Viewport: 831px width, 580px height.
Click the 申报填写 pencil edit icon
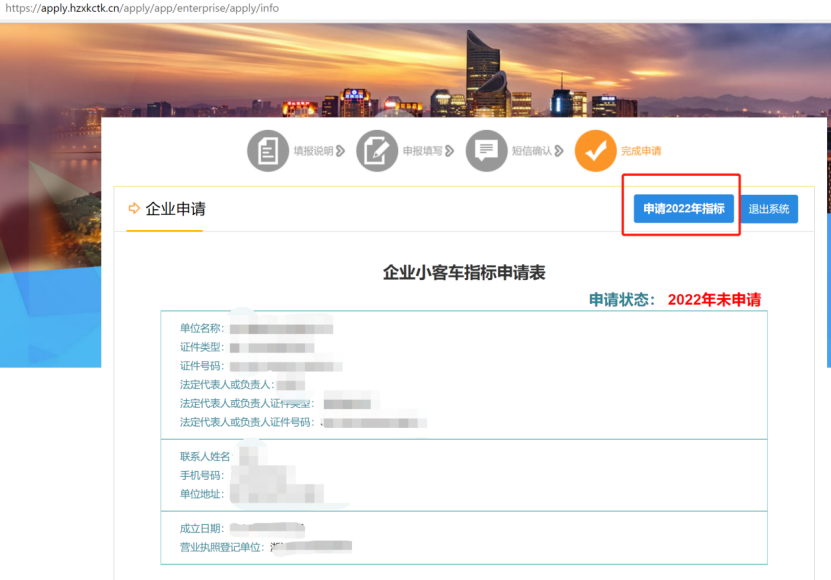377,151
